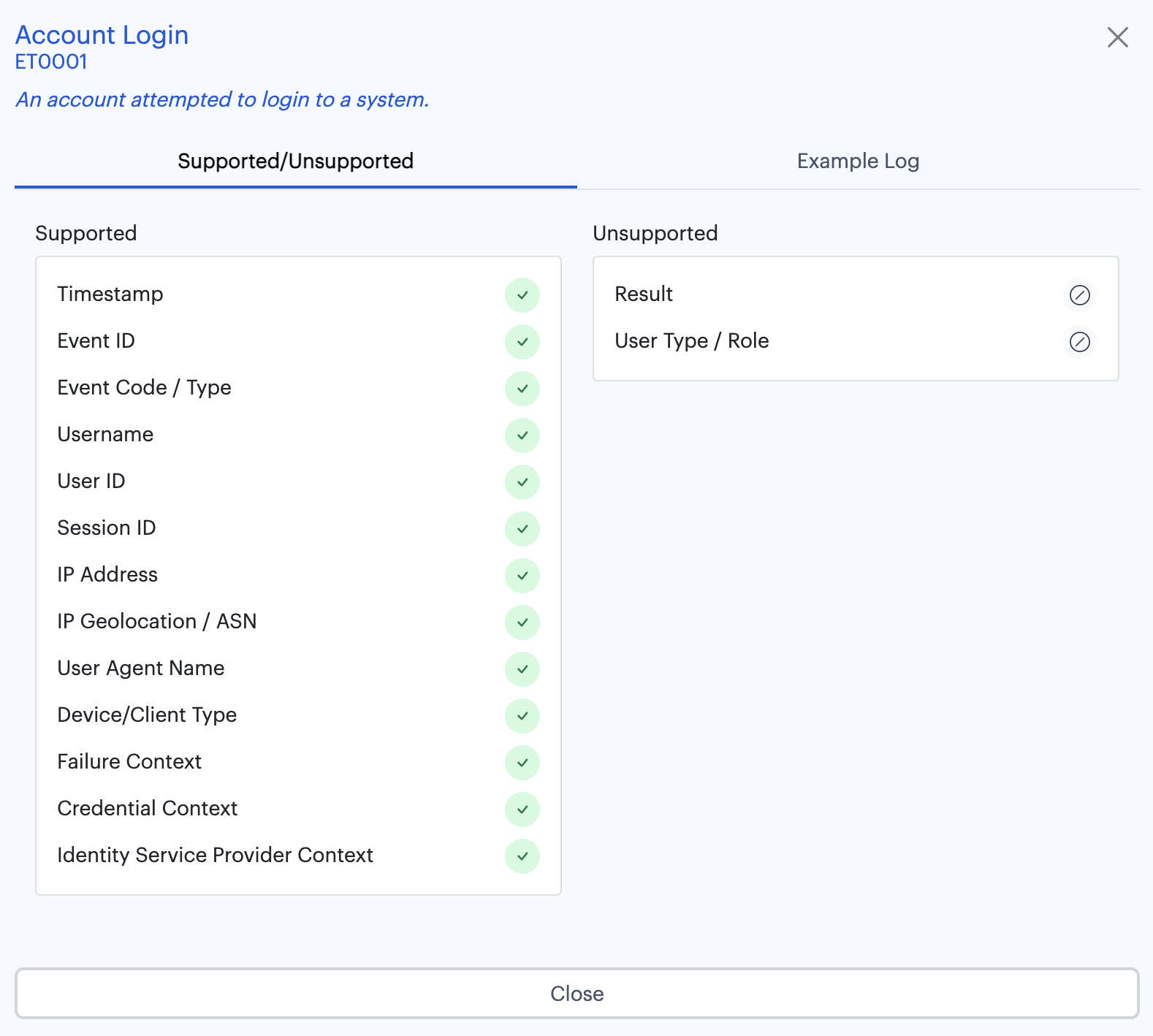Click the check icon beside Identity Service Provider Context

click(522, 856)
